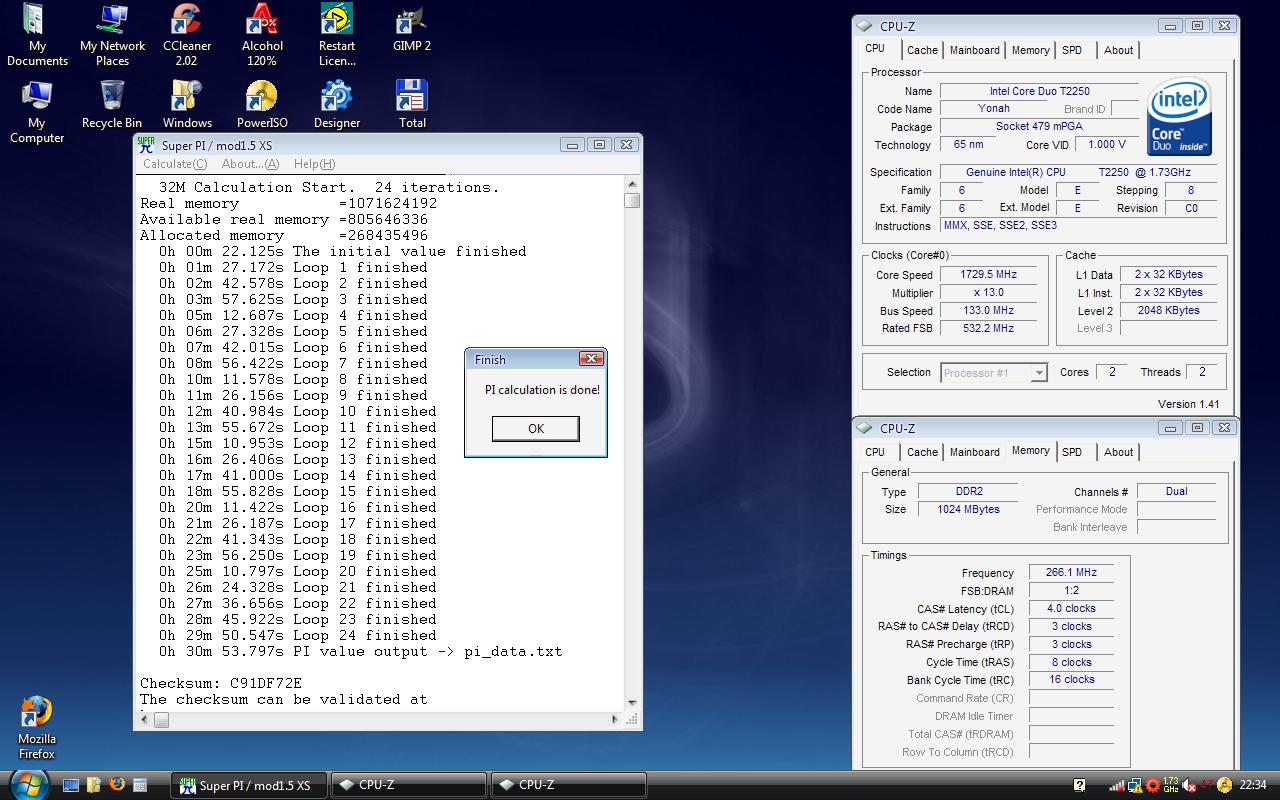This screenshot has width=1280, height=800.
Task: Click Super PI horizontal scroll left arrow
Action: 144,719
